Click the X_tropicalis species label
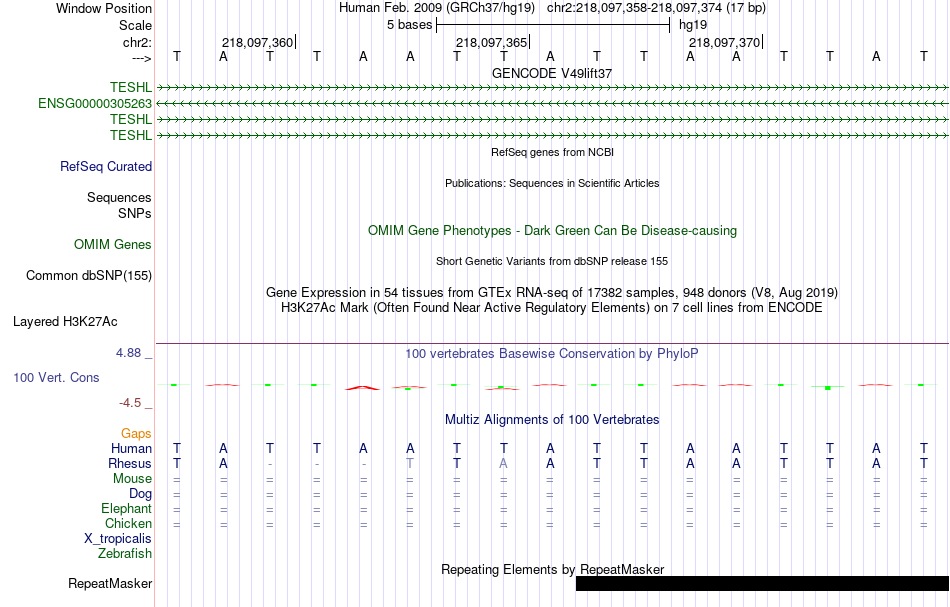950x607 pixels. pos(118,539)
